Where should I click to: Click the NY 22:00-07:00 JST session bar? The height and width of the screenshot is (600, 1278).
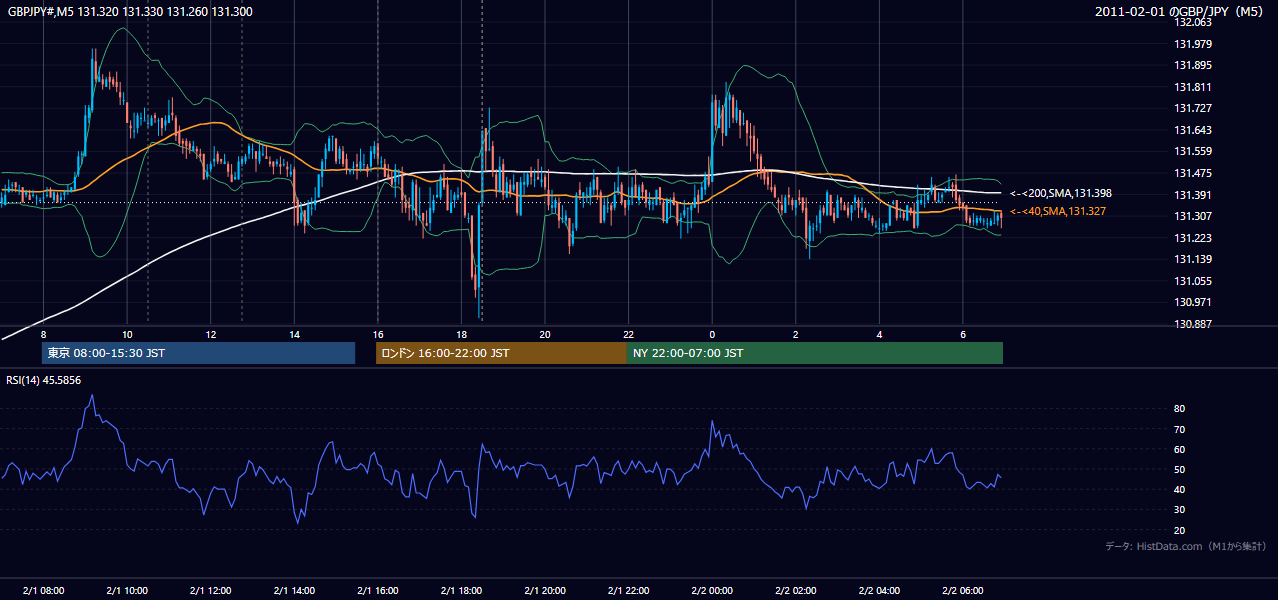(814, 353)
